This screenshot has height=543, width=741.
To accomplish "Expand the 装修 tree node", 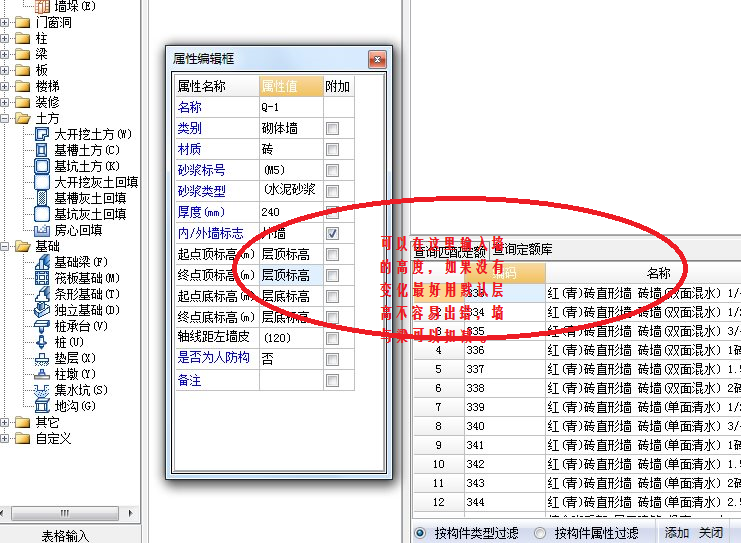I will click(4, 102).
